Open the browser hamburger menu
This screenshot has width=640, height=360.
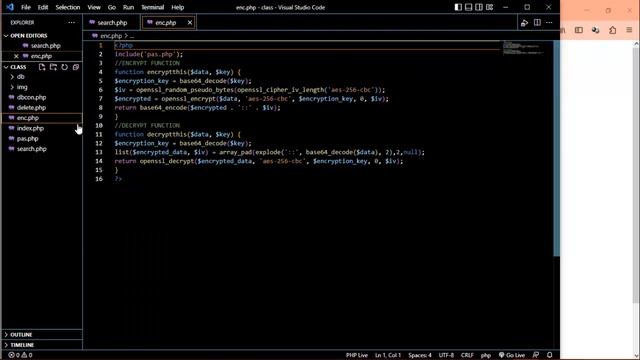(629, 30)
